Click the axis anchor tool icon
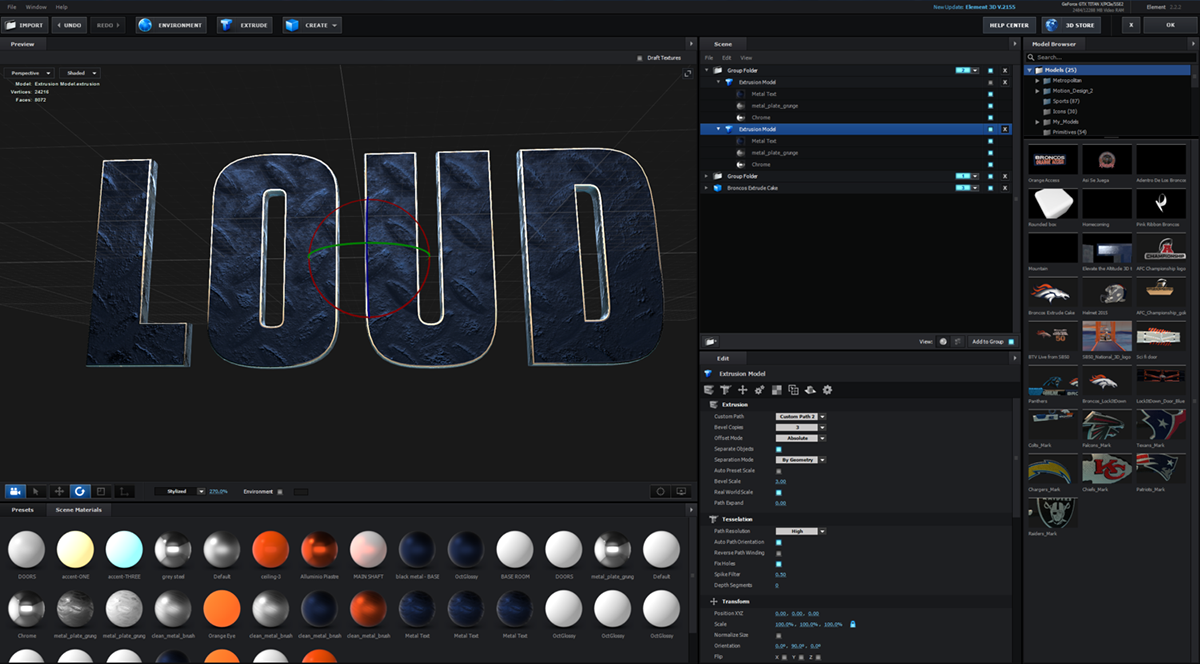The width and height of the screenshot is (1200, 664). (x=124, y=491)
